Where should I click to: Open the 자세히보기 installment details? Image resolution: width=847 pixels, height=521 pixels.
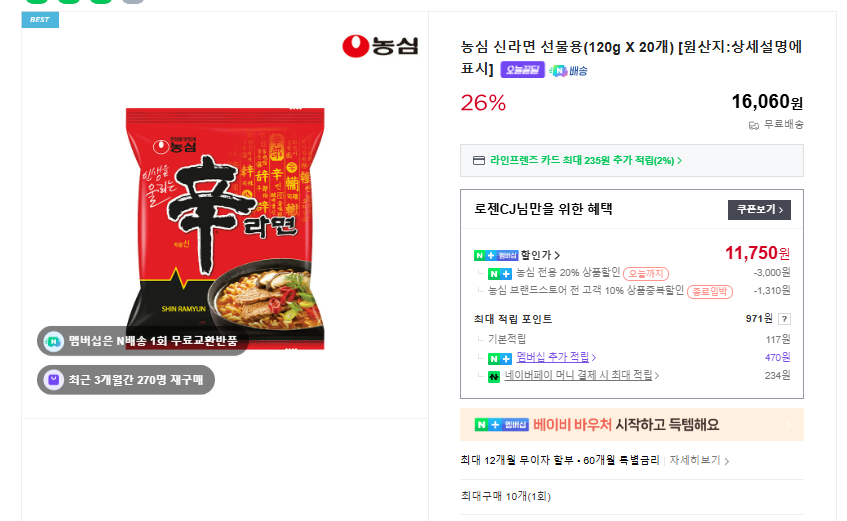tap(699, 461)
